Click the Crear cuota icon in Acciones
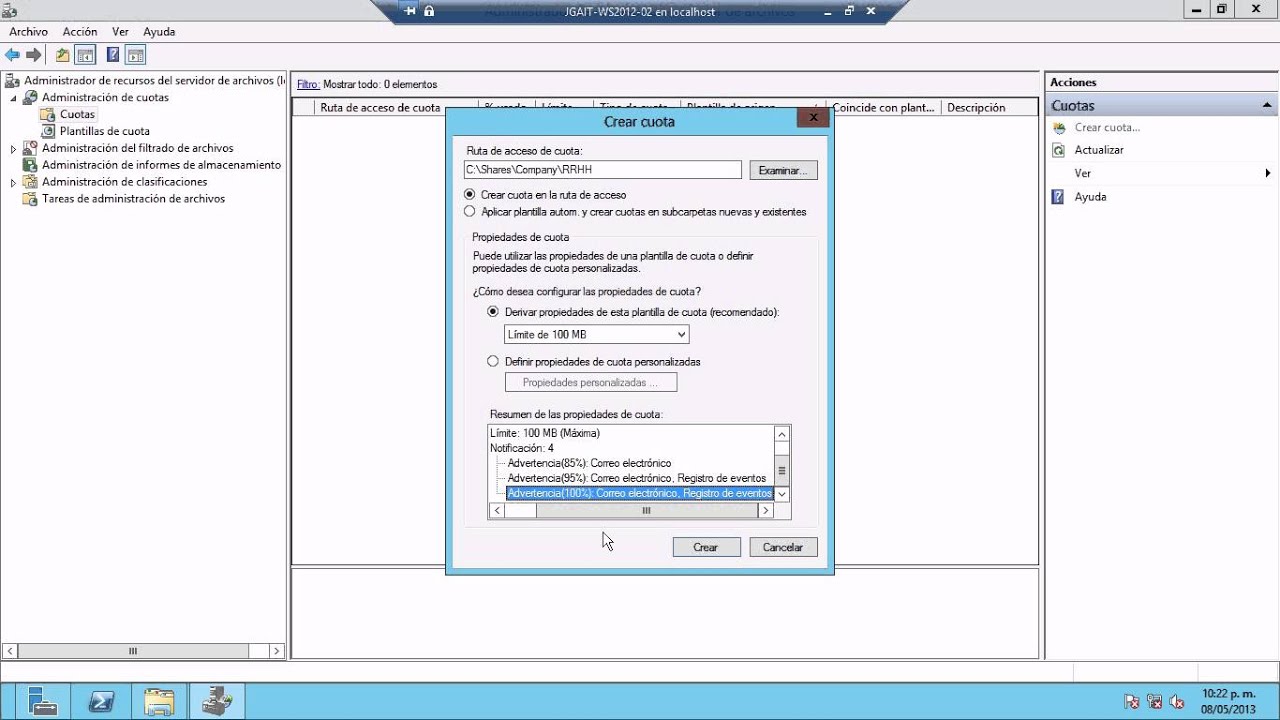Image resolution: width=1280 pixels, height=720 pixels. click(x=1058, y=127)
